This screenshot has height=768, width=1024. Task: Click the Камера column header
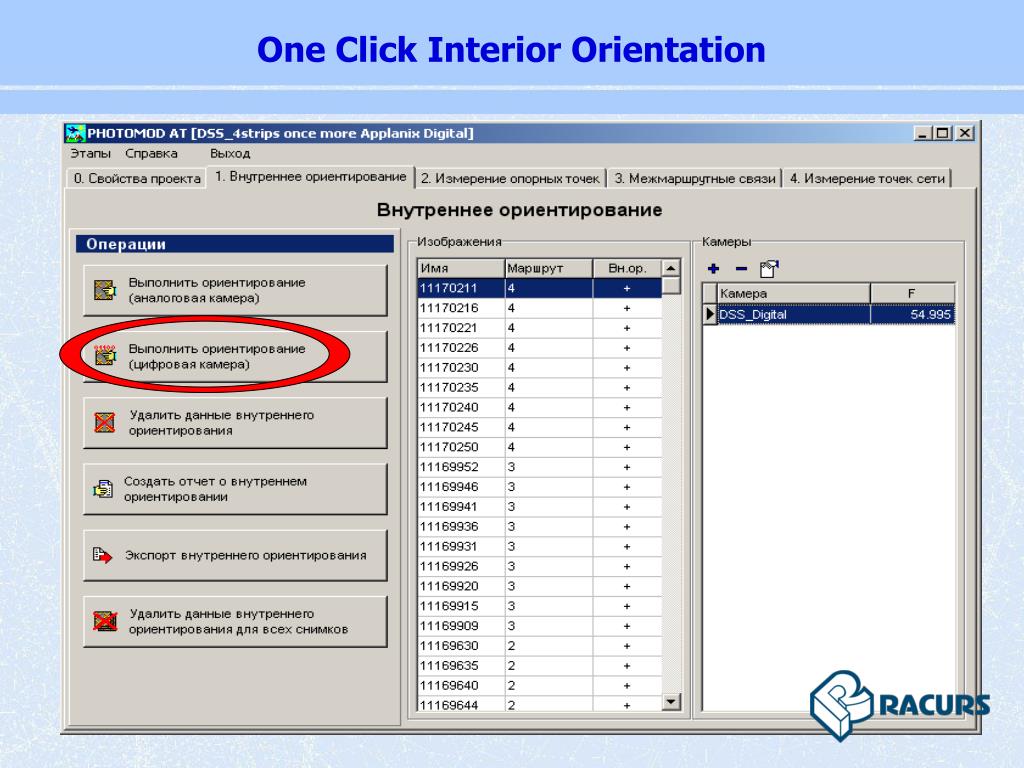point(793,294)
